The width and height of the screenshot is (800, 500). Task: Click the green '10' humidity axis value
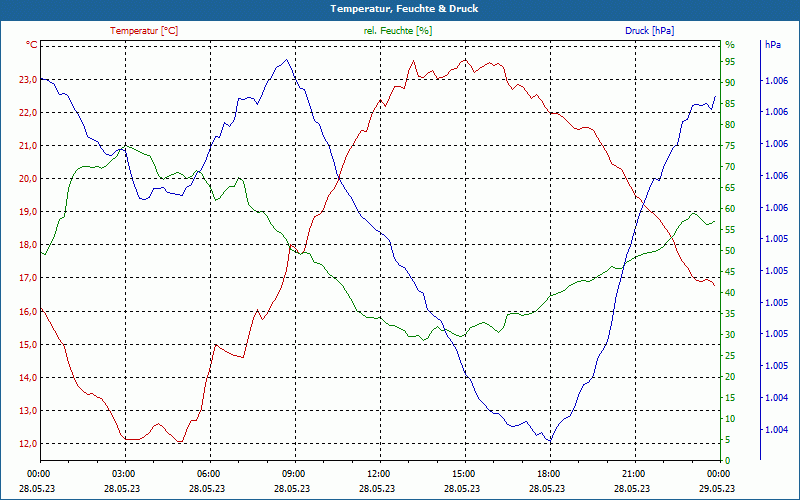coord(730,419)
